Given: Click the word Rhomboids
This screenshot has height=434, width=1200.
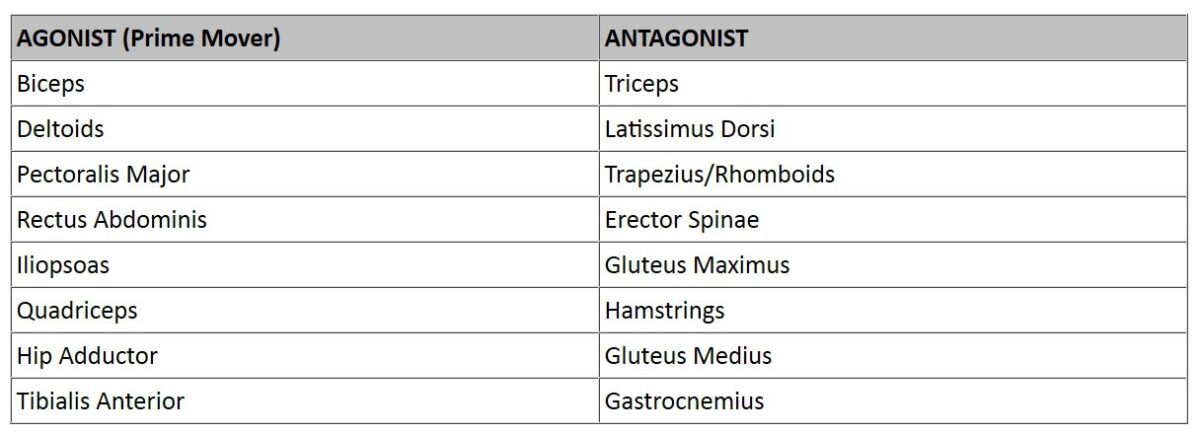Looking at the screenshot, I should coord(775,175).
